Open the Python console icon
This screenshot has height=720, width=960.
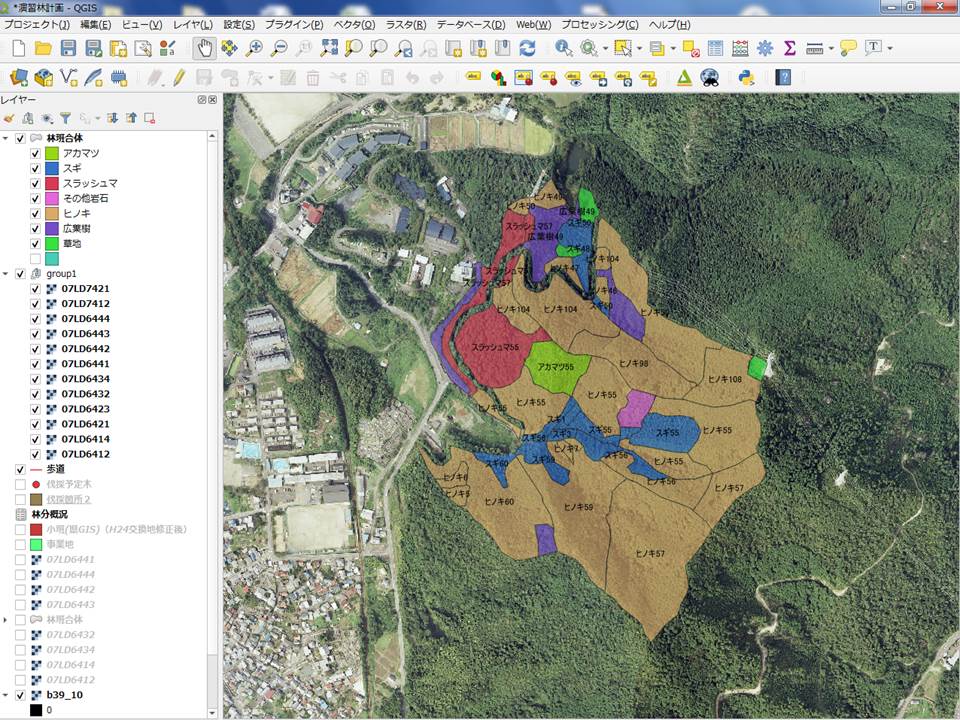(745, 77)
